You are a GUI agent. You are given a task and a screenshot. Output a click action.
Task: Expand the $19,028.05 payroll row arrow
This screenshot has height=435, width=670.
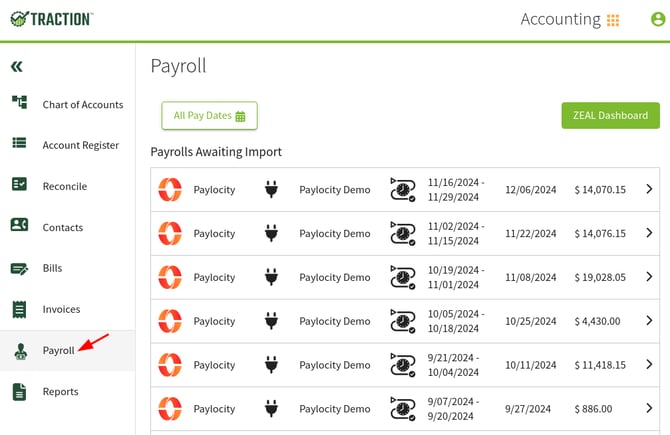[648, 277]
